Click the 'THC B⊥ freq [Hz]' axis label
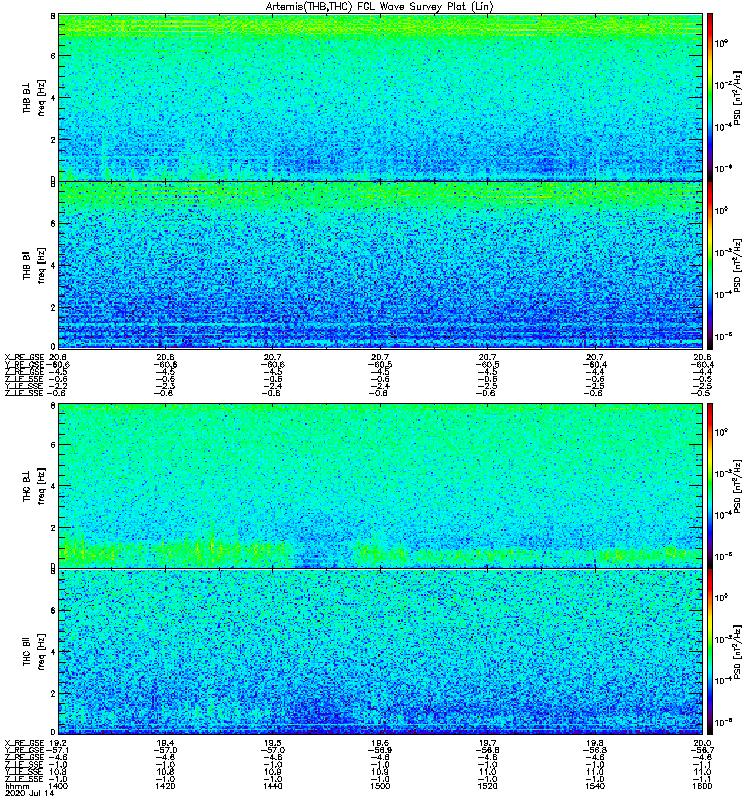750x800 pixels. tap(34, 486)
